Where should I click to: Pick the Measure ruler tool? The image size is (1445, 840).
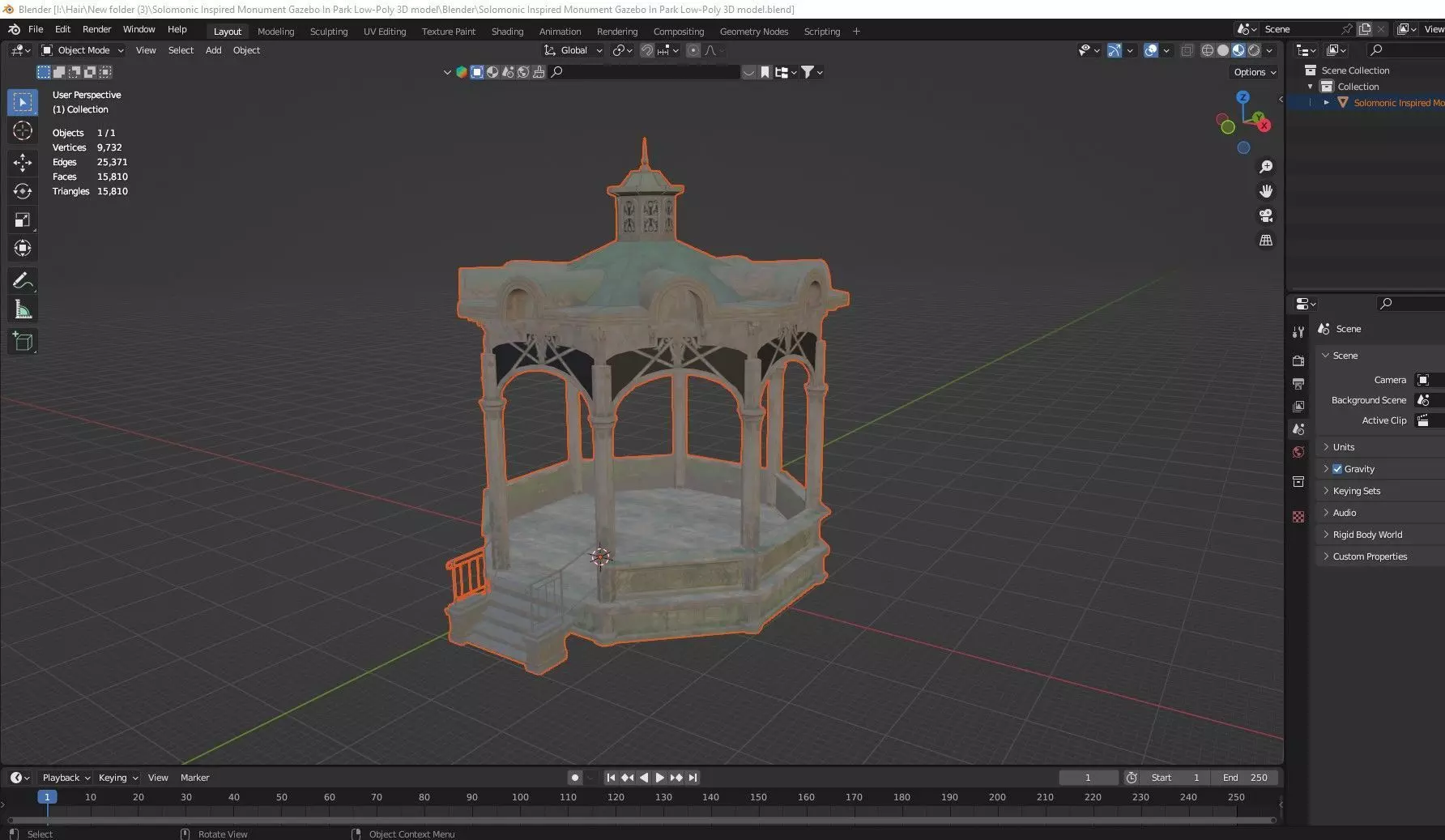coord(23,309)
